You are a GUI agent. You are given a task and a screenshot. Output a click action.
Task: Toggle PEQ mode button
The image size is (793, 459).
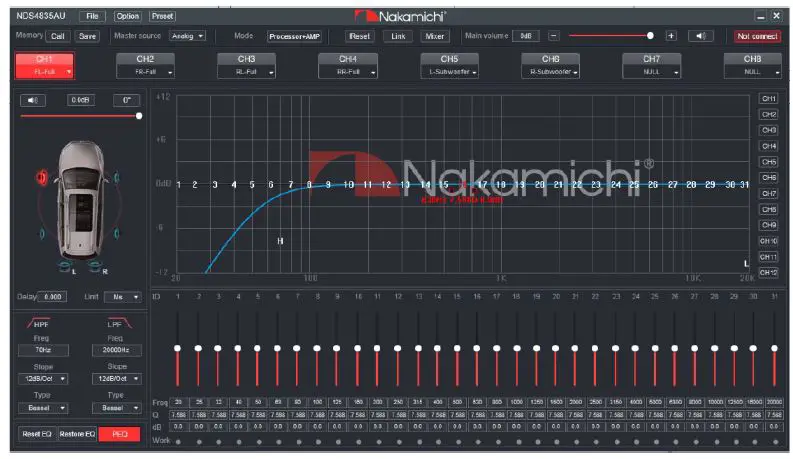119,434
